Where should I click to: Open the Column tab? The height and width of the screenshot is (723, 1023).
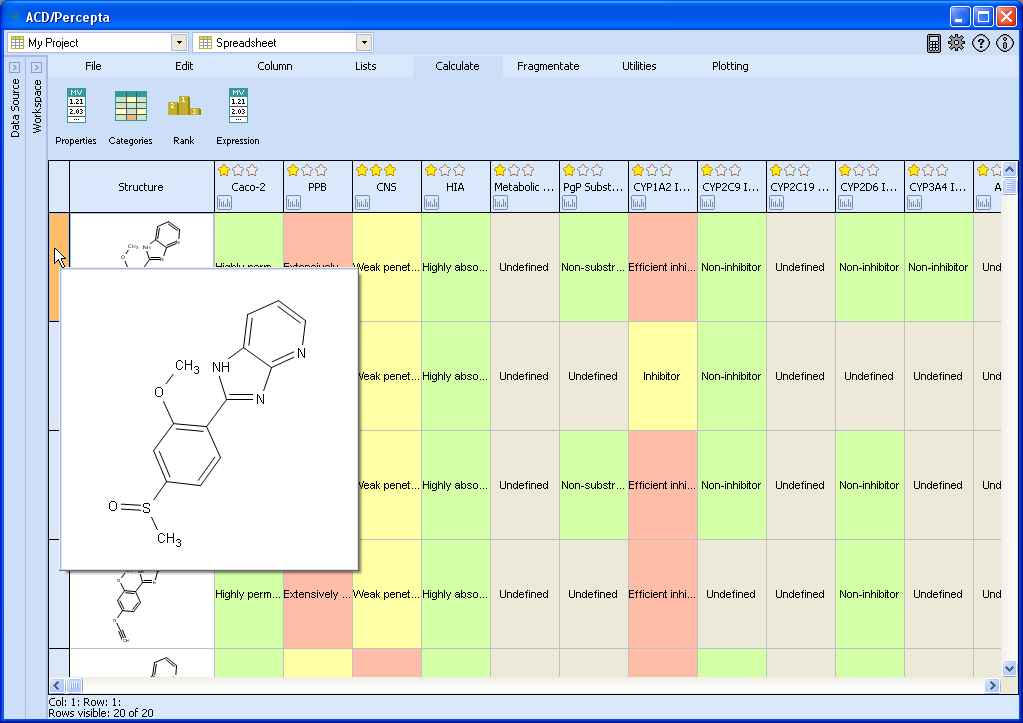coord(275,66)
